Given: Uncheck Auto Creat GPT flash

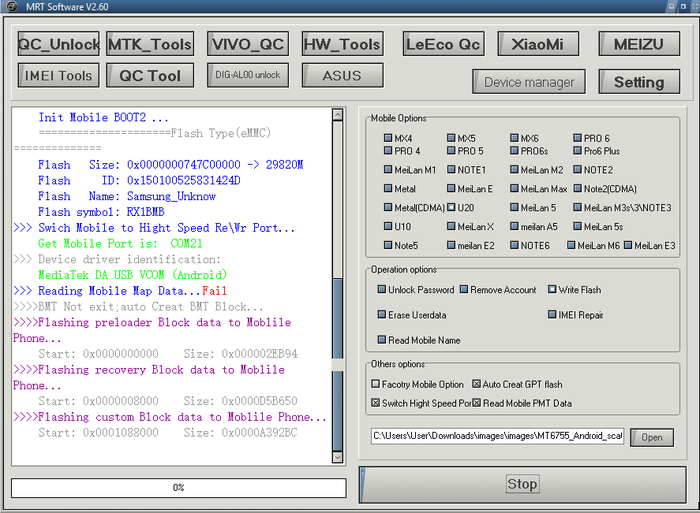Looking at the screenshot, I should [x=475, y=384].
